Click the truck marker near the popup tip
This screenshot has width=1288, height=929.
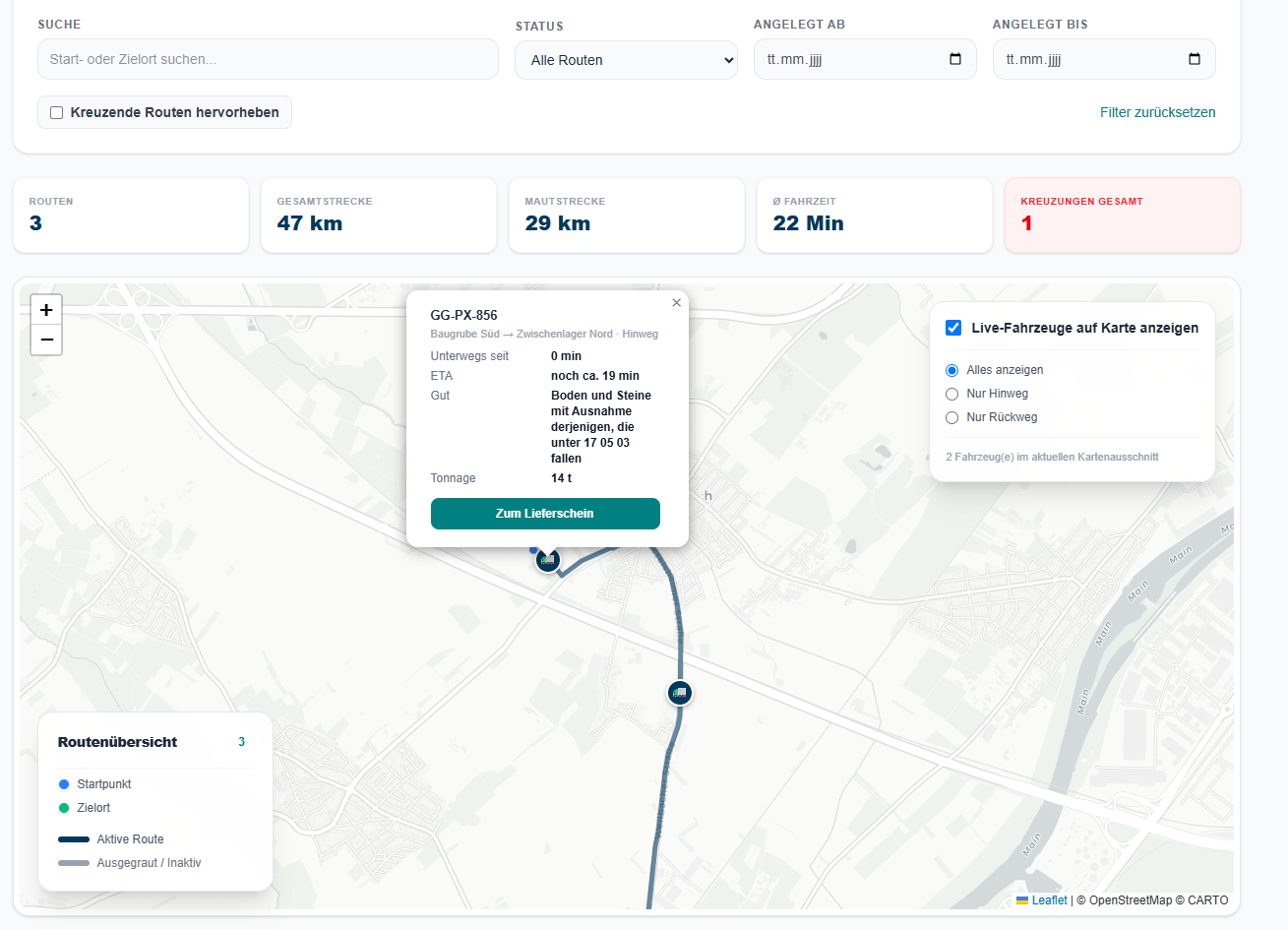pyautogui.click(x=548, y=560)
